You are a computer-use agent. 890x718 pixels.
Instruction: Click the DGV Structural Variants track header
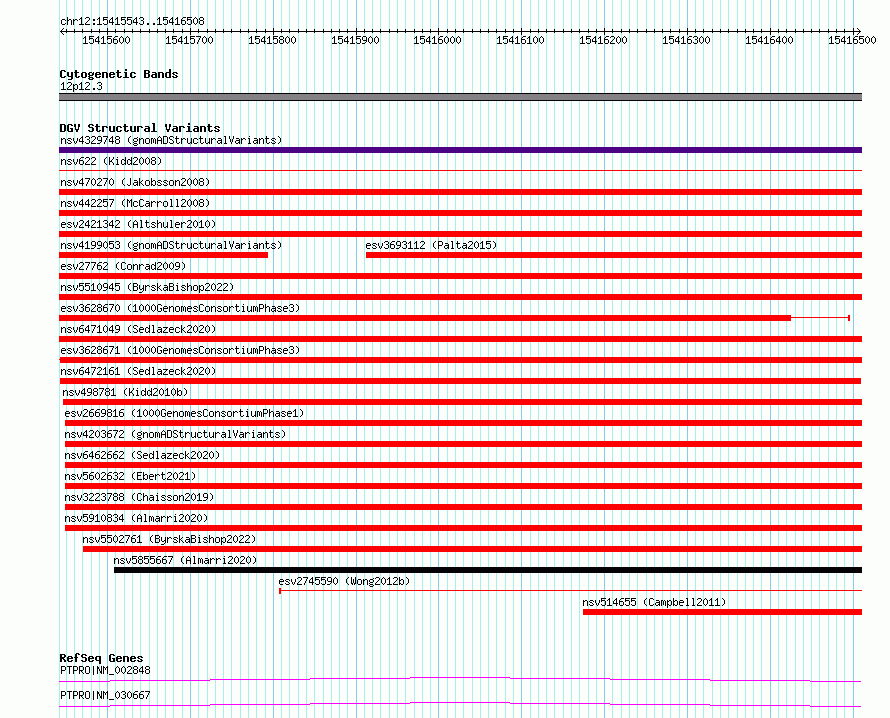(x=140, y=128)
